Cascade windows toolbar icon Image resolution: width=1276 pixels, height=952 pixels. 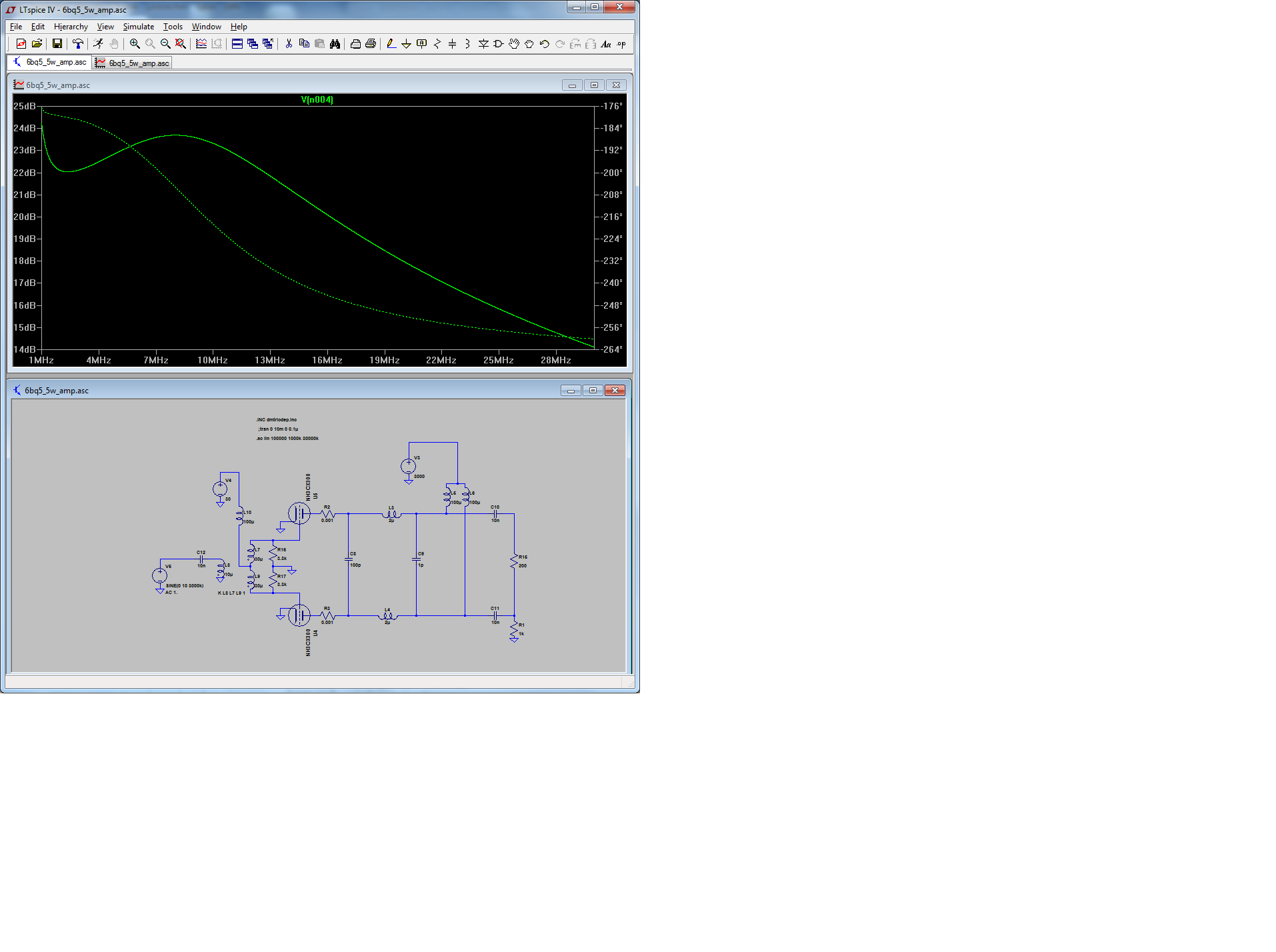(x=253, y=44)
